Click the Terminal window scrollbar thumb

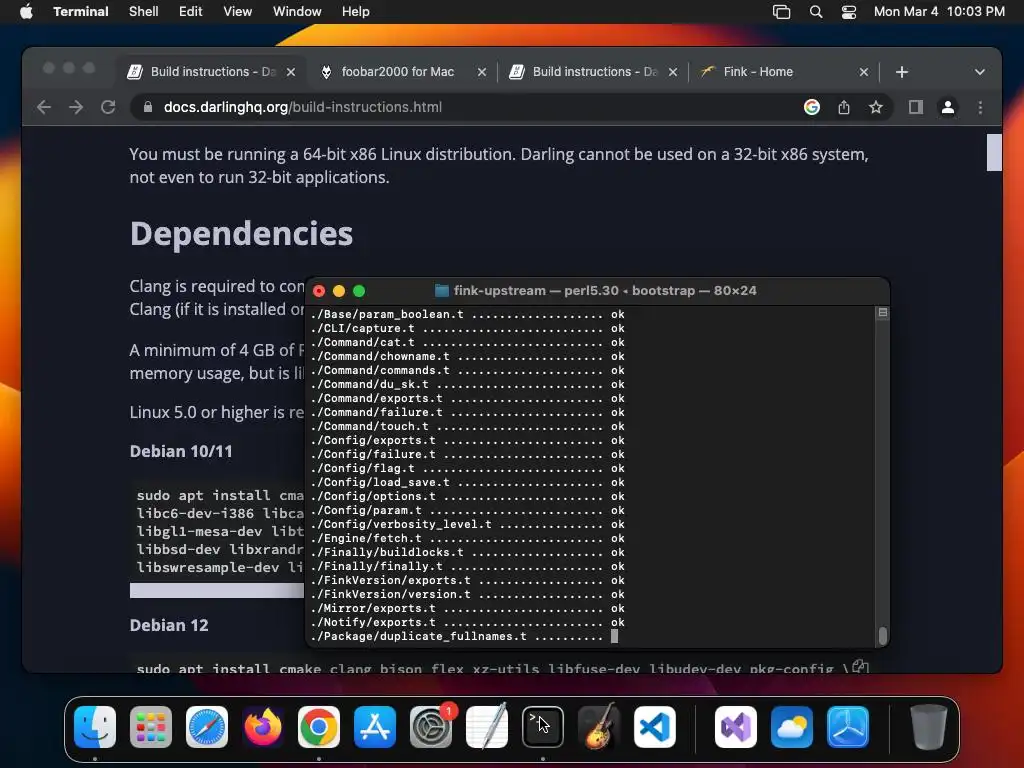(x=883, y=636)
